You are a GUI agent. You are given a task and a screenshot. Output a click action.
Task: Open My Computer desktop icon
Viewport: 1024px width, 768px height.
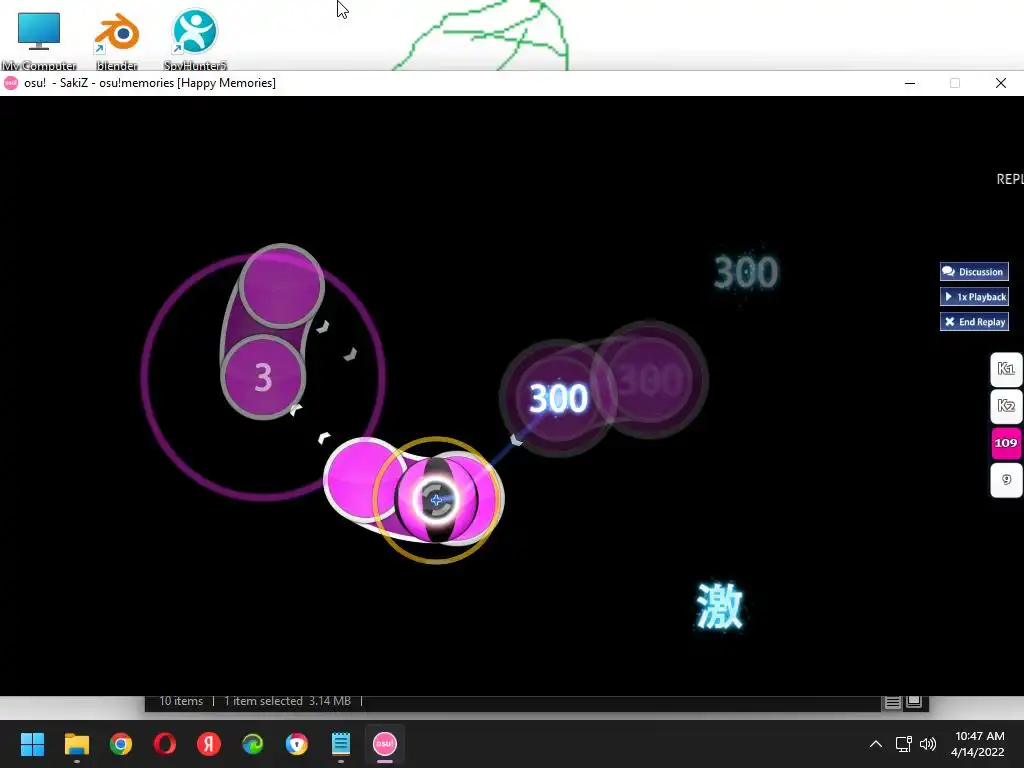[39, 40]
